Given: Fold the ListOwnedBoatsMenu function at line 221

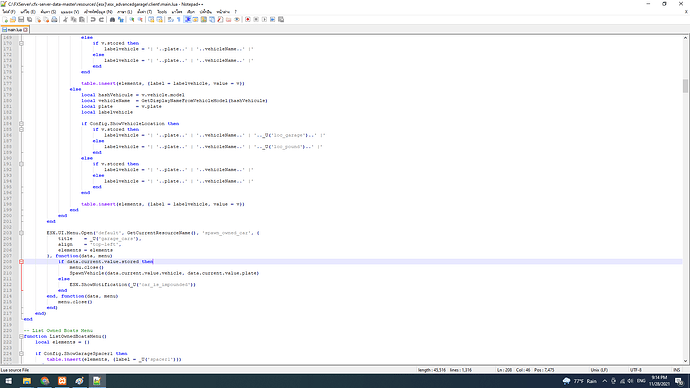Looking at the screenshot, I should pos(21,336).
